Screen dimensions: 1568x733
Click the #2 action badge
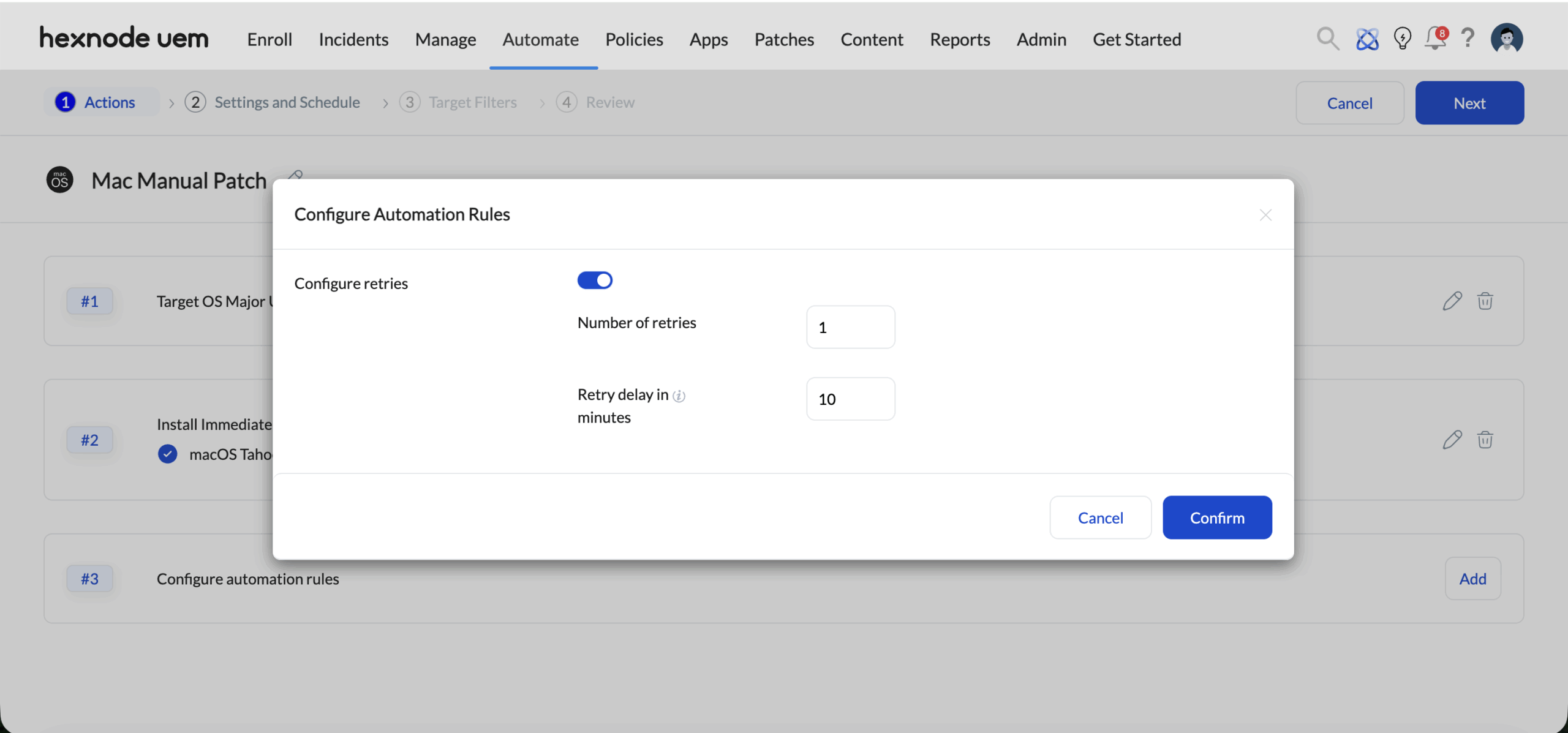coord(90,439)
